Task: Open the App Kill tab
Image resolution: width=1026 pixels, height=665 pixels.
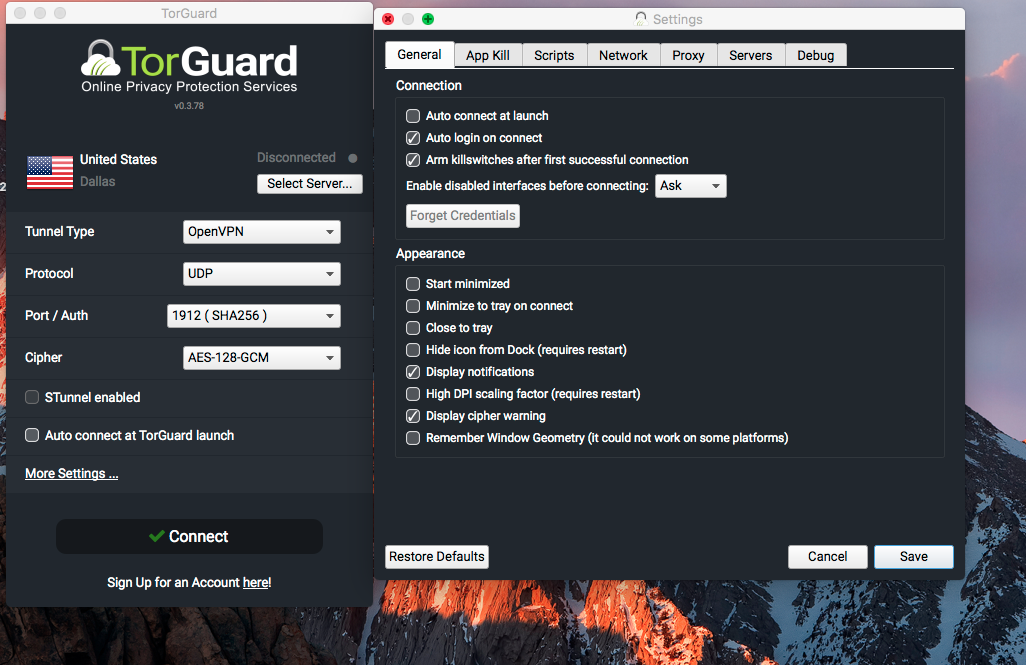Action: pos(488,56)
